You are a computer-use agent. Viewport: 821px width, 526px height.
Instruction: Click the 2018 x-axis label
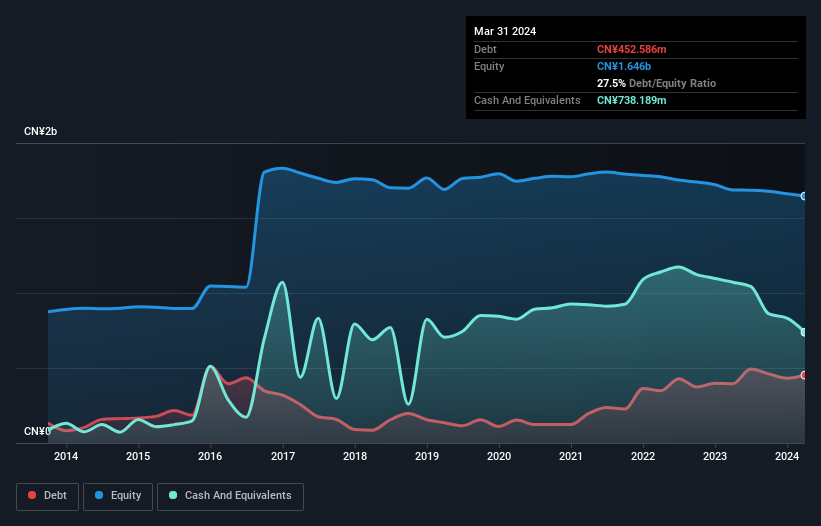pos(355,456)
